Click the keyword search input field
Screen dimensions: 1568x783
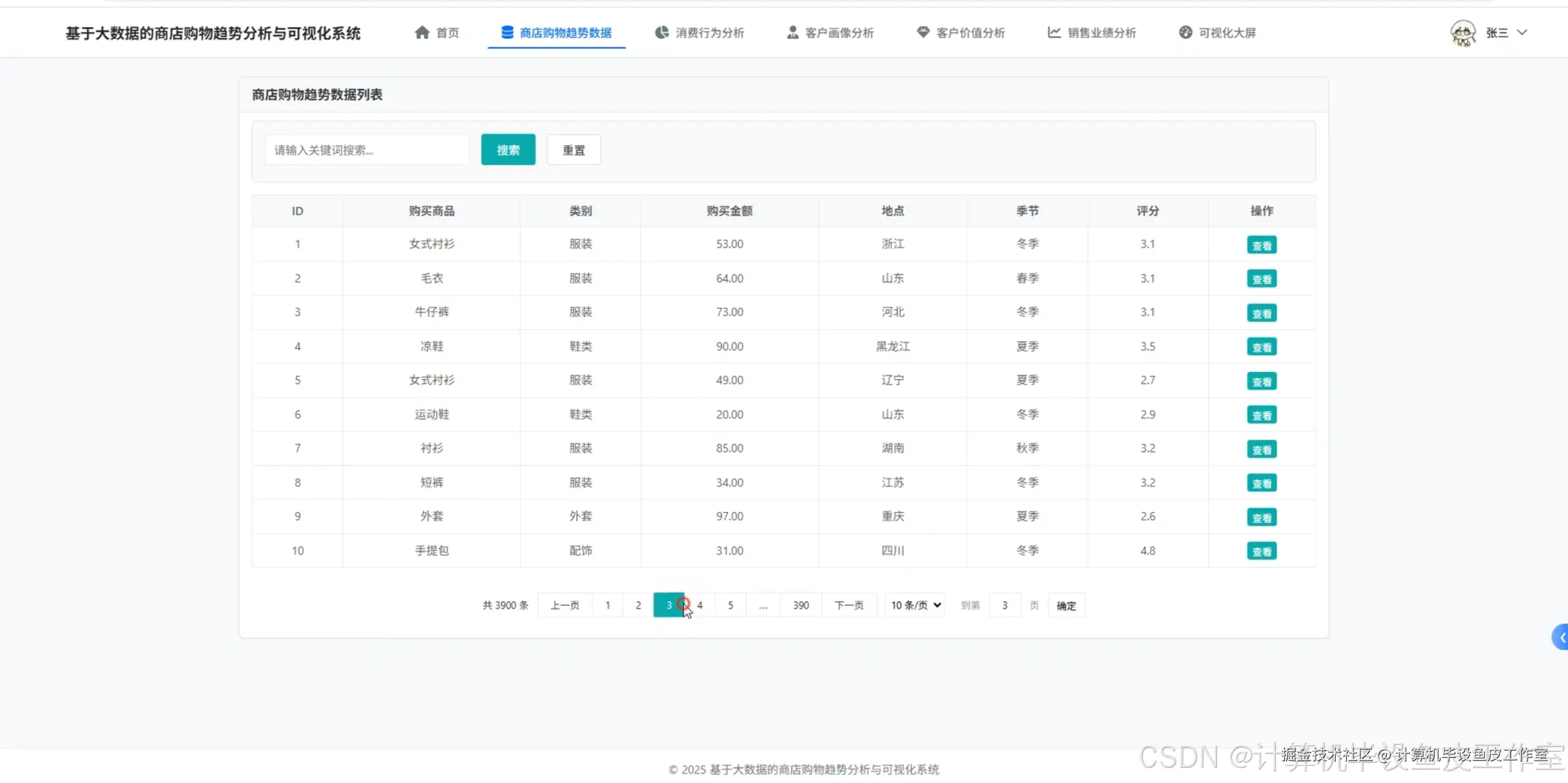pos(366,149)
